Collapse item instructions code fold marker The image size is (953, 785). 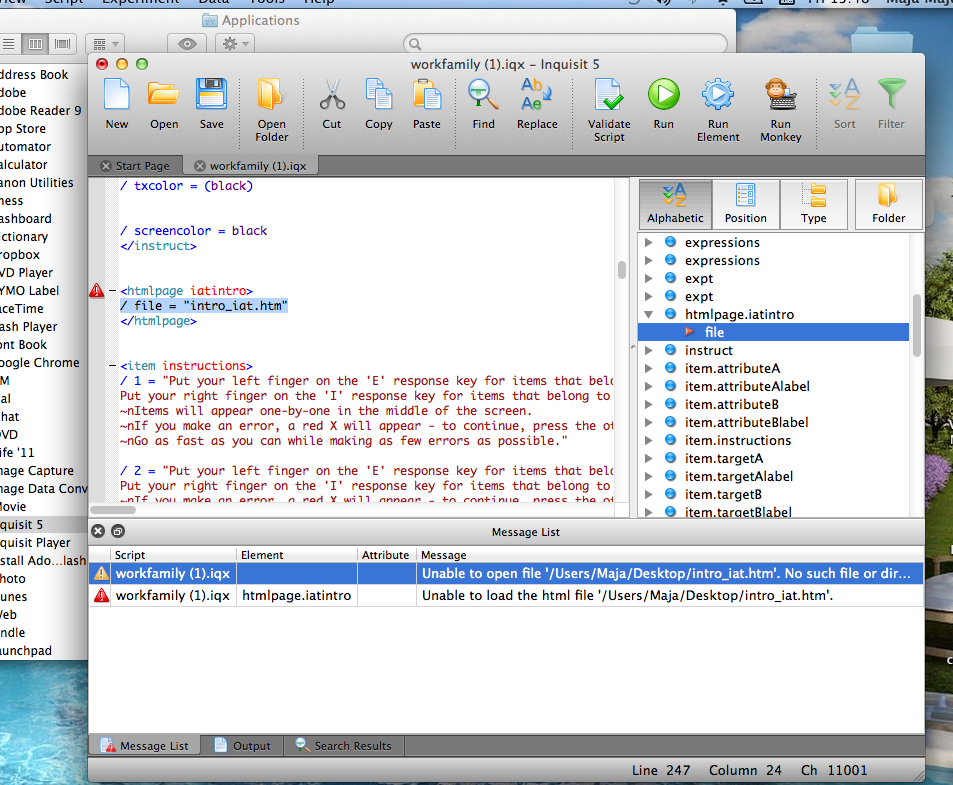coord(112,366)
